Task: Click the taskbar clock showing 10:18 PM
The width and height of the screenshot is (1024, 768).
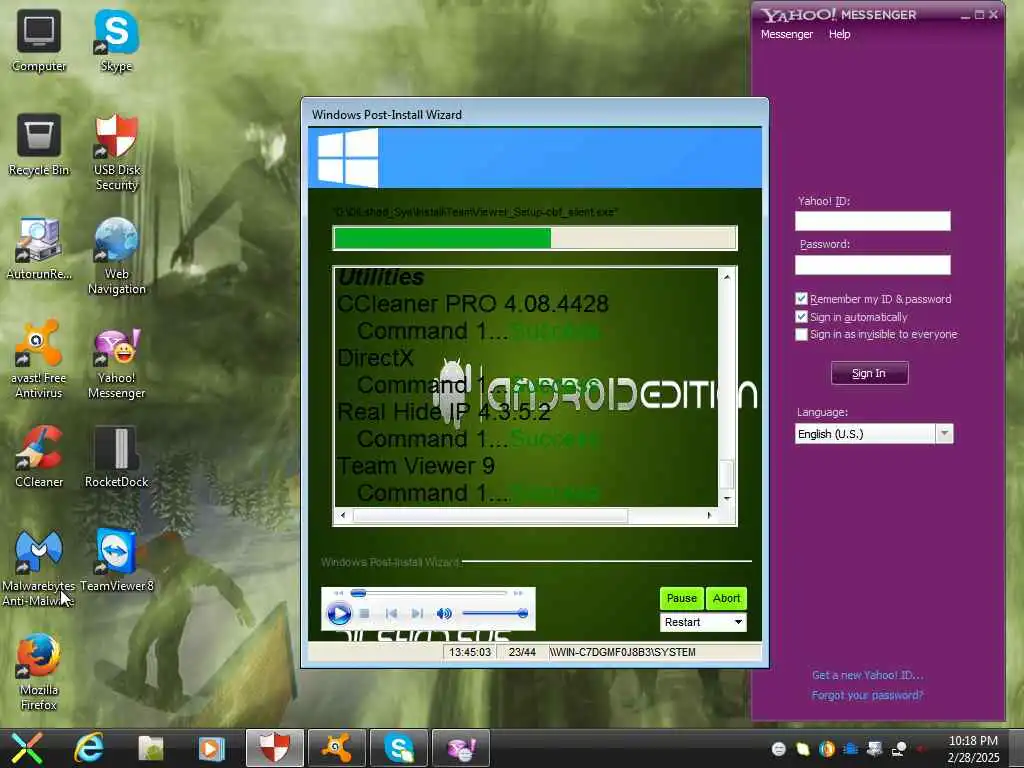Action: tap(973, 748)
